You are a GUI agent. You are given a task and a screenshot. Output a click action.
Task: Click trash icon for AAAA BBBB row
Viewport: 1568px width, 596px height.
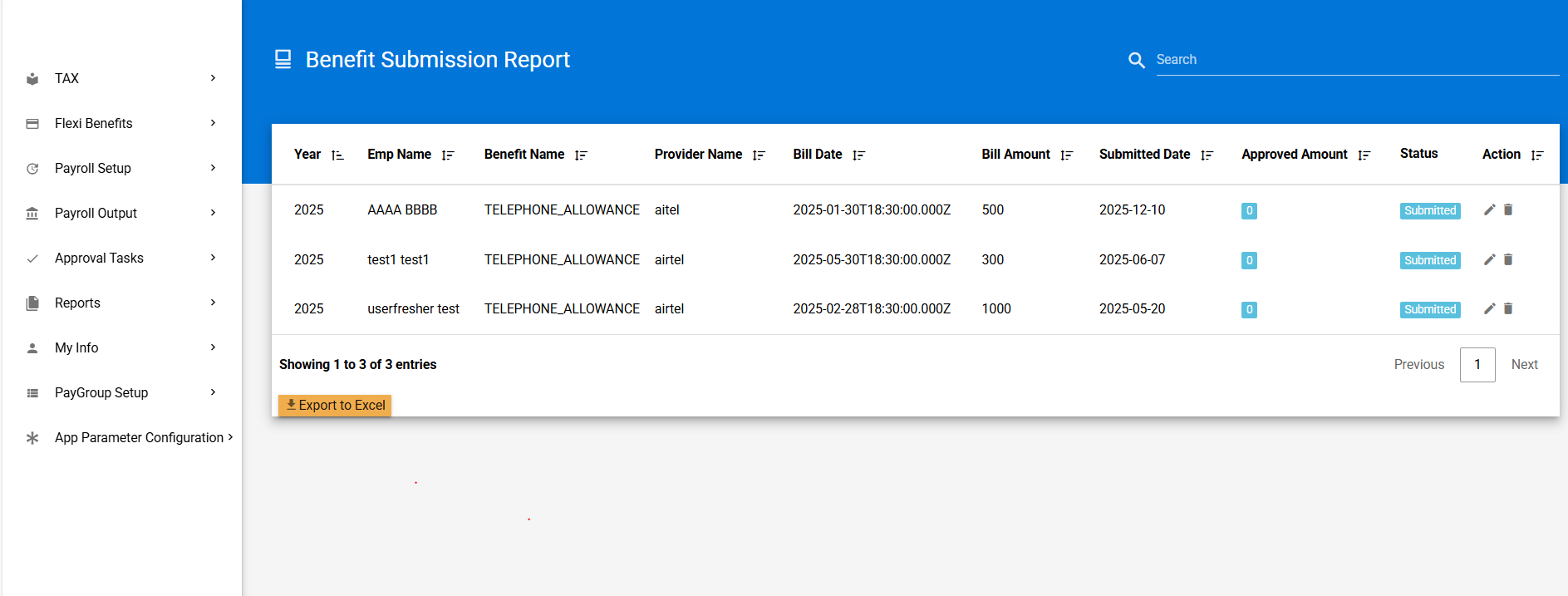pos(1508,210)
